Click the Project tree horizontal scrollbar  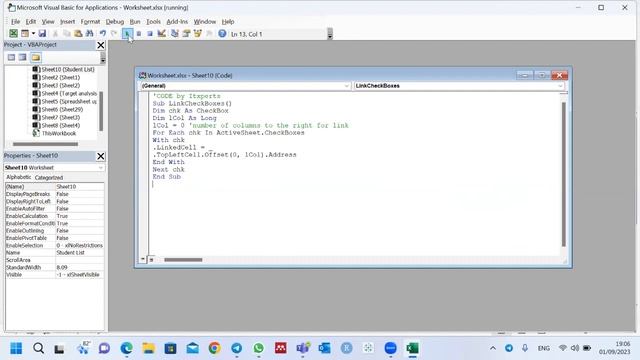[x=45, y=144]
